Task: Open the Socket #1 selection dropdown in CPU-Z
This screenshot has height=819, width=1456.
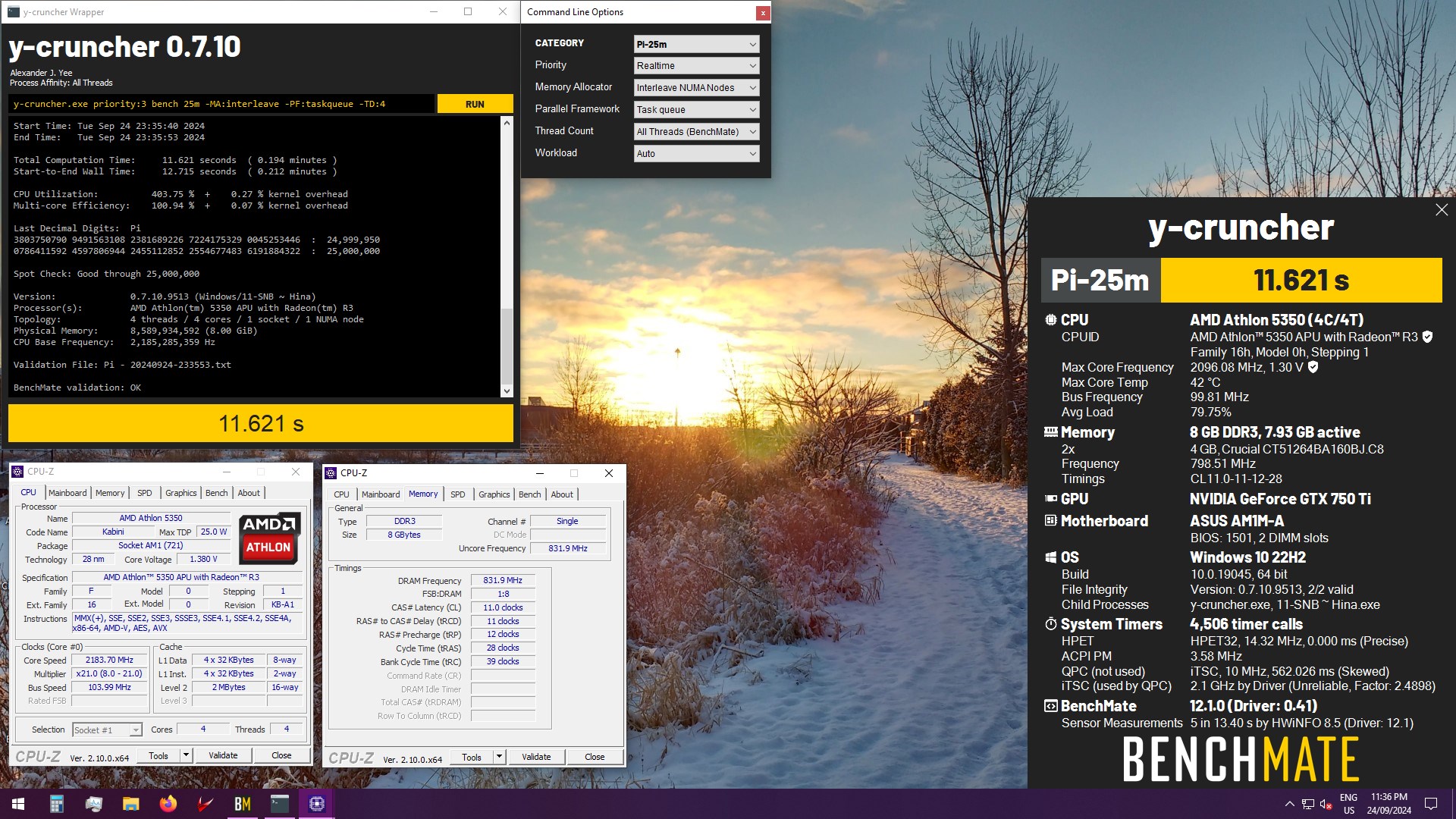Action: (x=107, y=730)
